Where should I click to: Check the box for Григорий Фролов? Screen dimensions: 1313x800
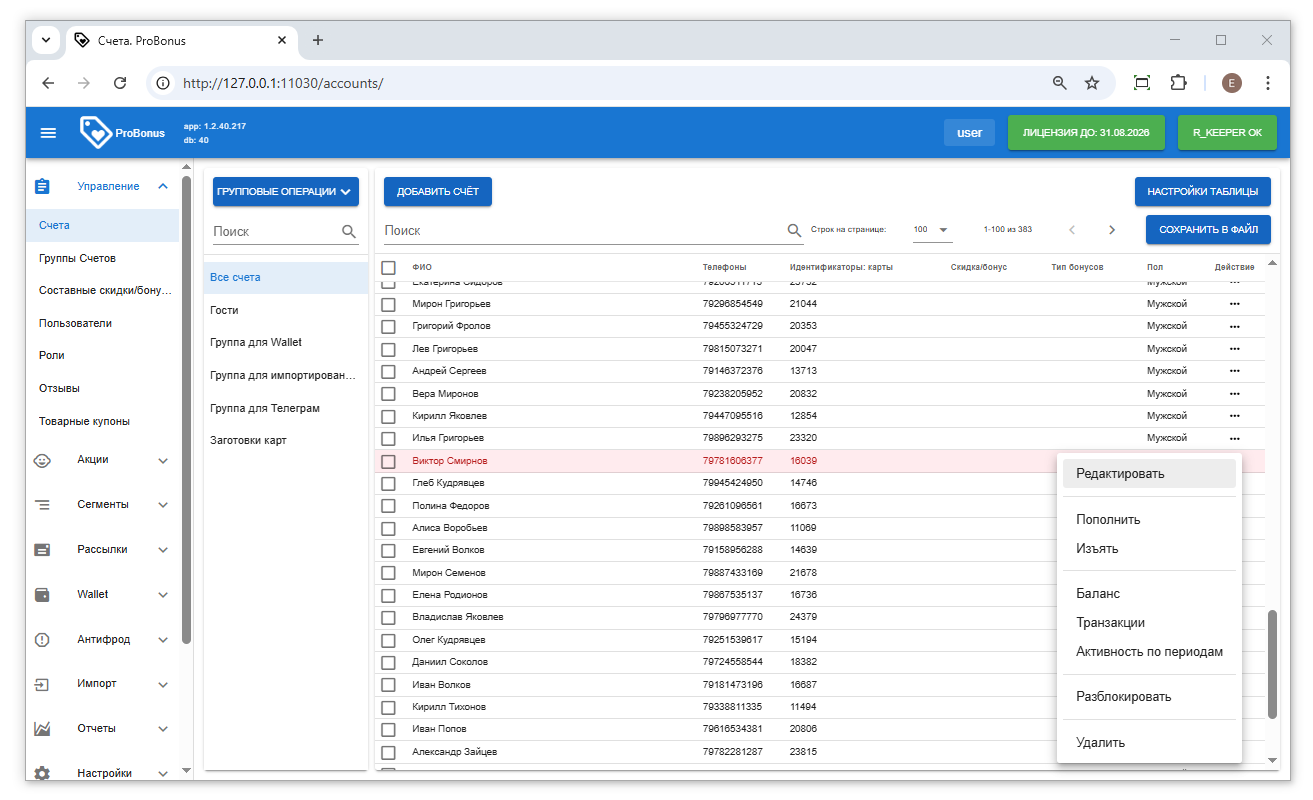pyautogui.click(x=388, y=326)
